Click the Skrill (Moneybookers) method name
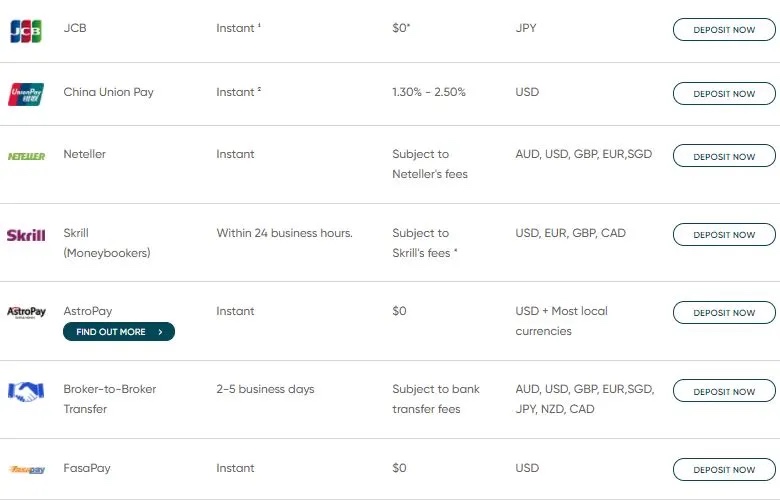The height and width of the screenshot is (501, 780). pyautogui.click(x=106, y=243)
